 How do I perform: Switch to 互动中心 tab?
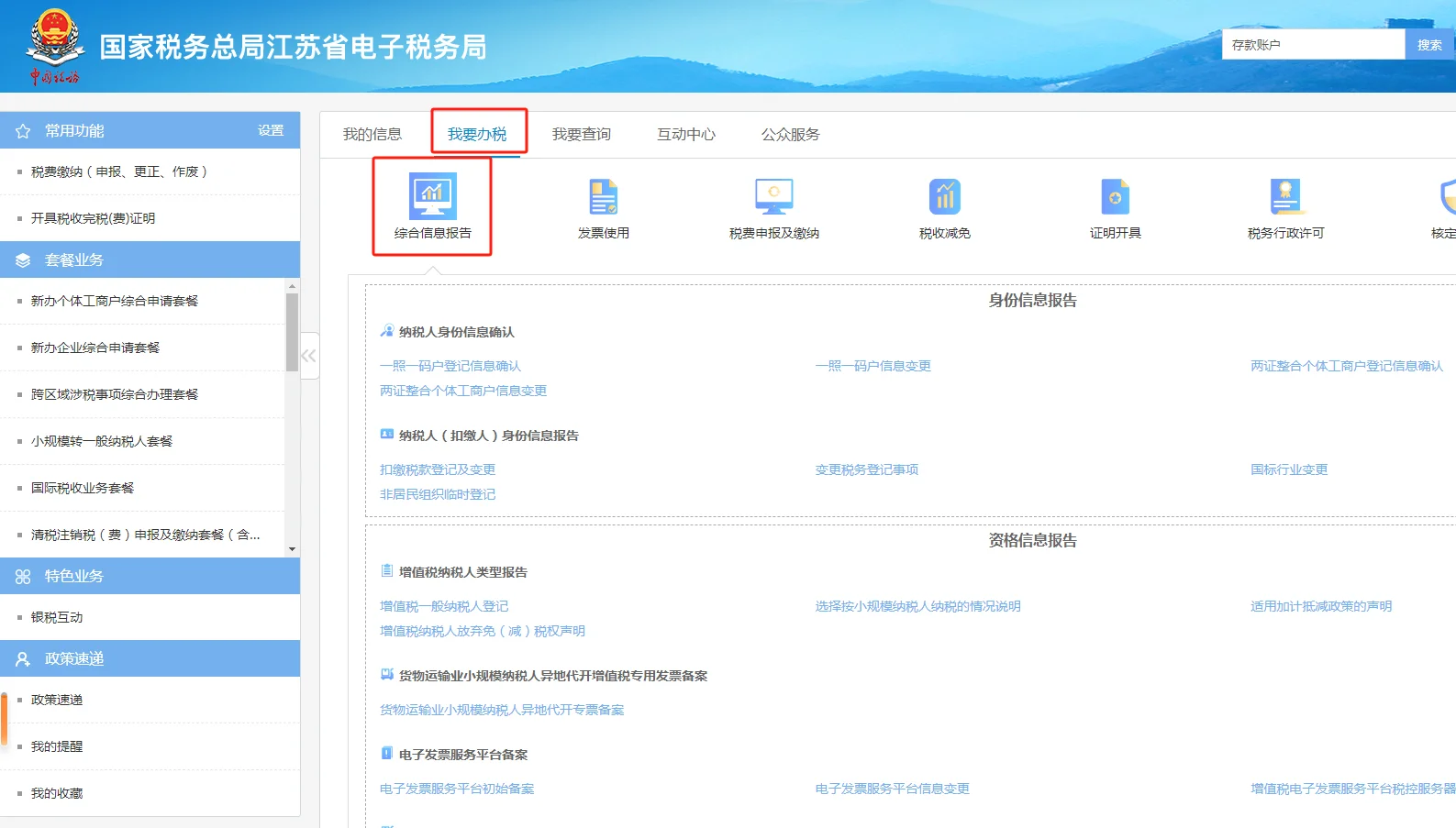coord(686,134)
